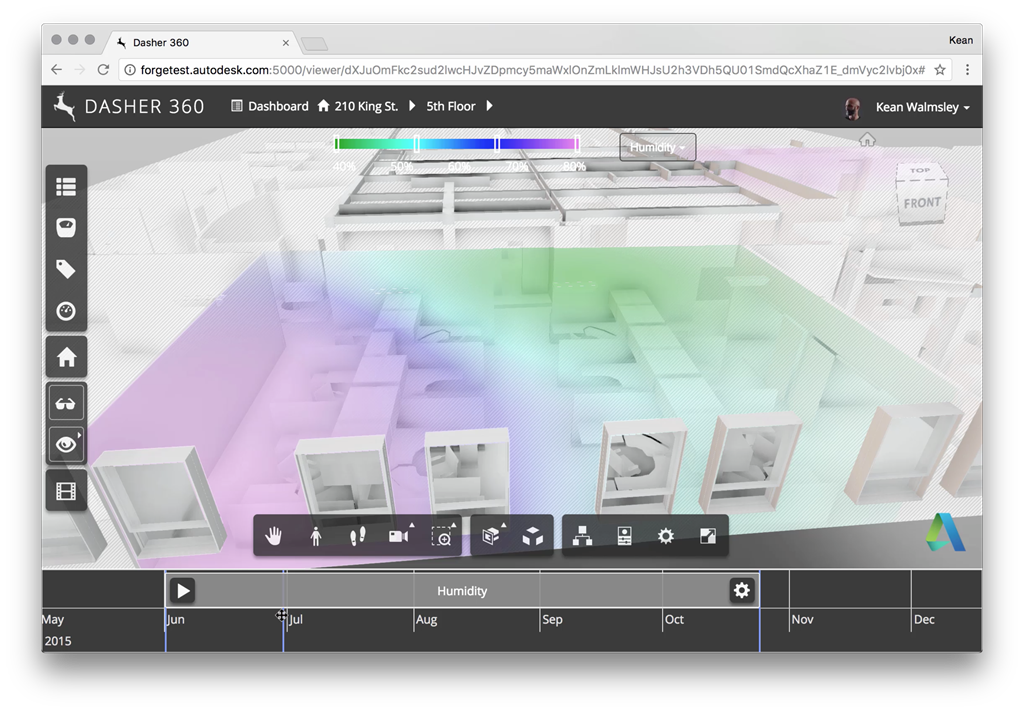Select the zoom window tool

441,537
